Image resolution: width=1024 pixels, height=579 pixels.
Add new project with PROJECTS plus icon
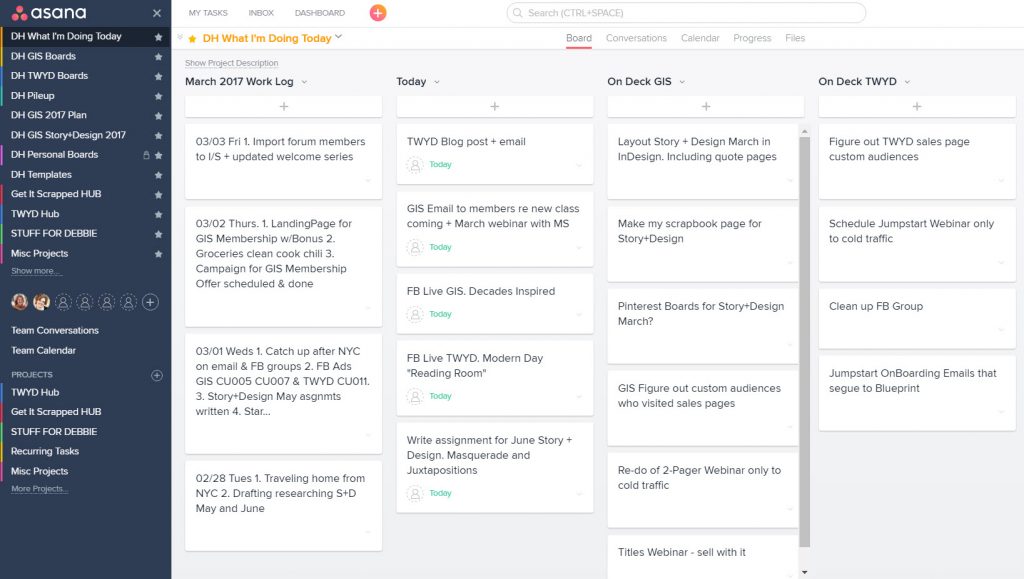pos(157,375)
